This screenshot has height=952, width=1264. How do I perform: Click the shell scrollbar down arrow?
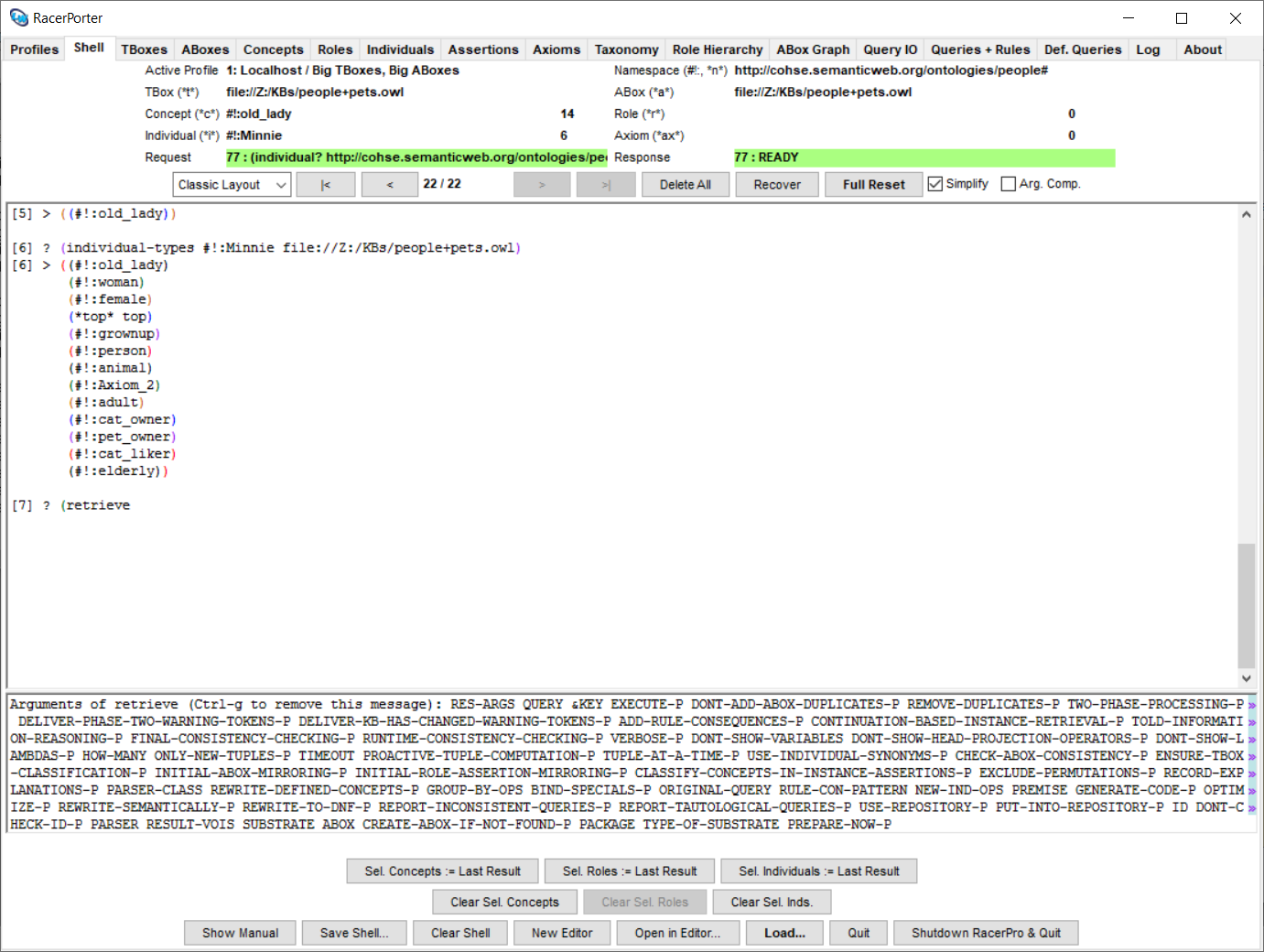coord(1246,678)
